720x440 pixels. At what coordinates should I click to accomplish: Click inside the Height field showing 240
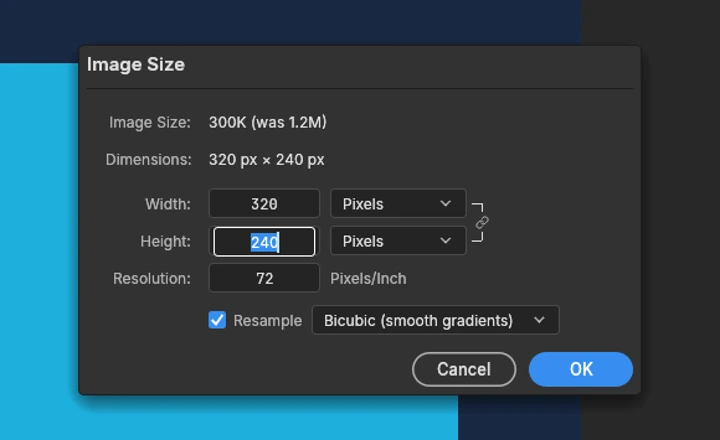264,242
